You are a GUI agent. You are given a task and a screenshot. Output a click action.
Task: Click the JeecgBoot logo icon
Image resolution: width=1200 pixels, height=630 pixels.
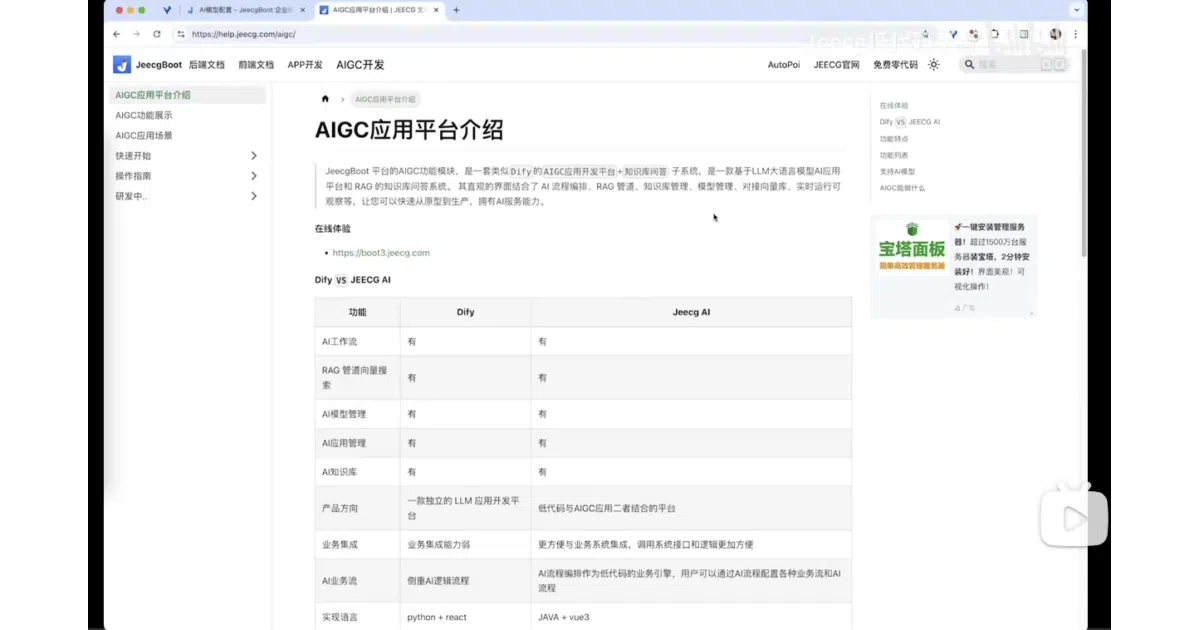pyautogui.click(x=122, y=64)
